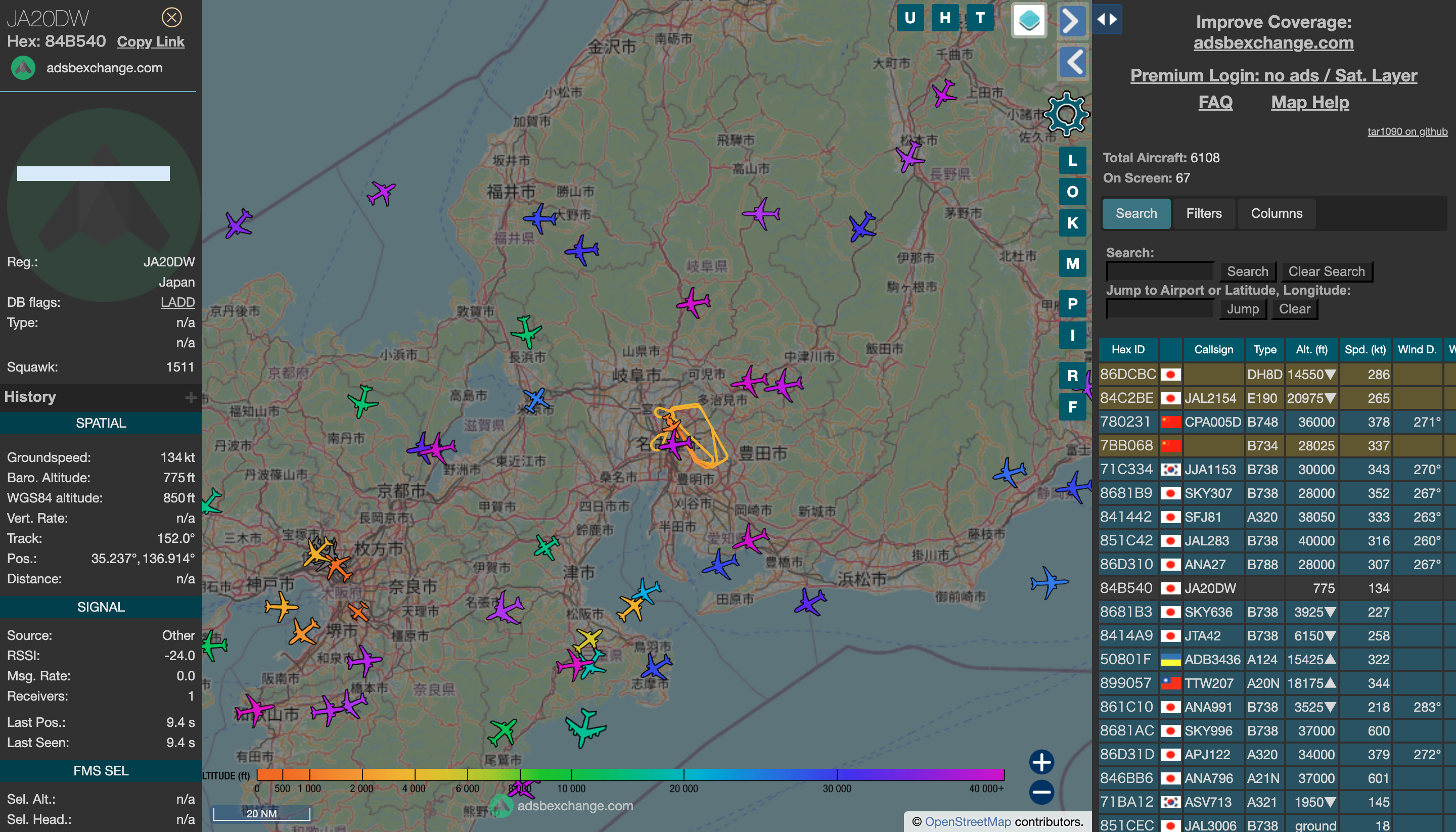Expand the History section plus icon

point(191,397)
